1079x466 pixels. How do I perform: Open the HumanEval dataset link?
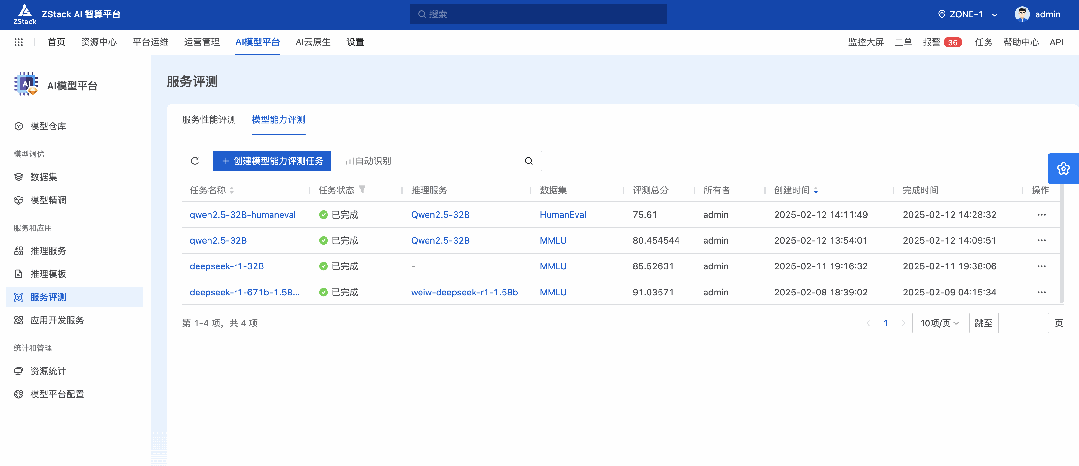pyautogui.click(x=563, y=215)
